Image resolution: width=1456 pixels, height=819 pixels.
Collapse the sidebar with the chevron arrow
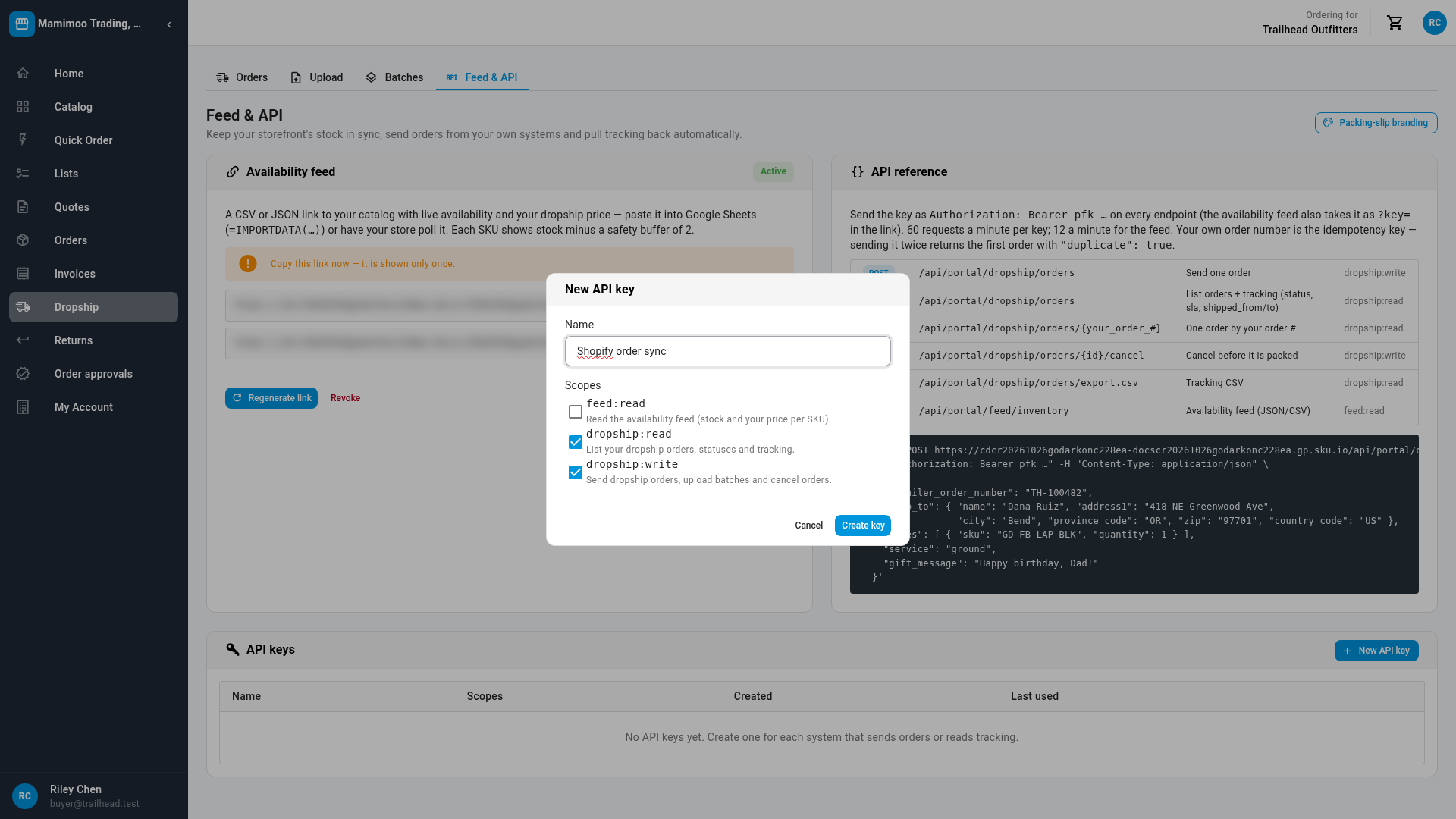169,24
